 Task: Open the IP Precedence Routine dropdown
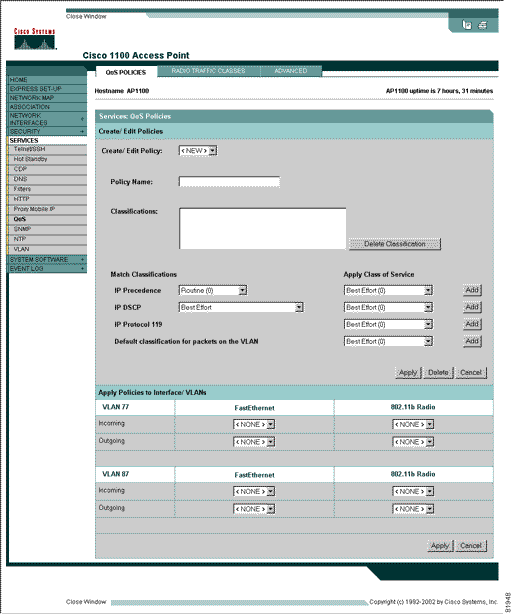click(213, 291)
